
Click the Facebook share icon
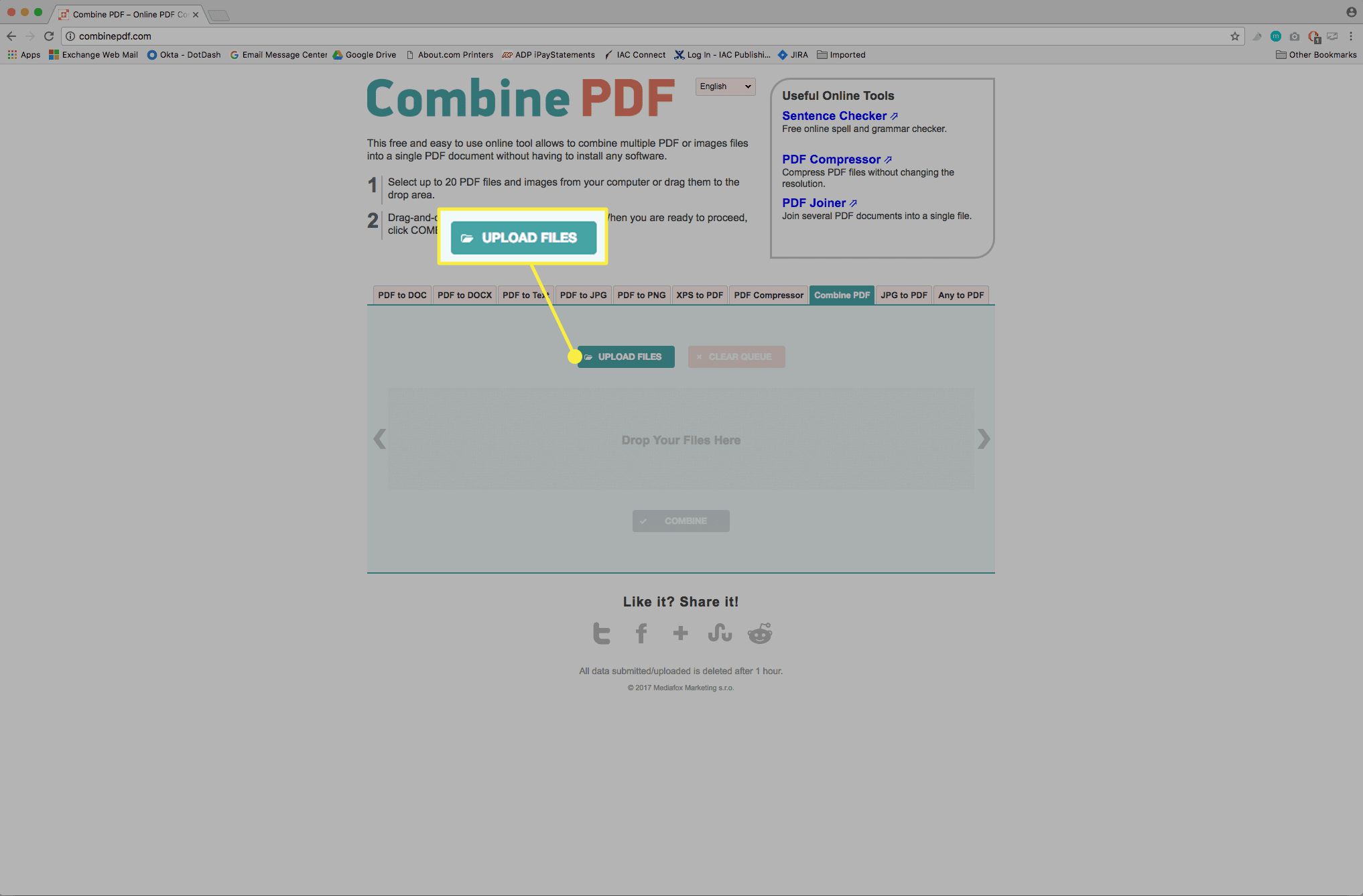[641, 632]
